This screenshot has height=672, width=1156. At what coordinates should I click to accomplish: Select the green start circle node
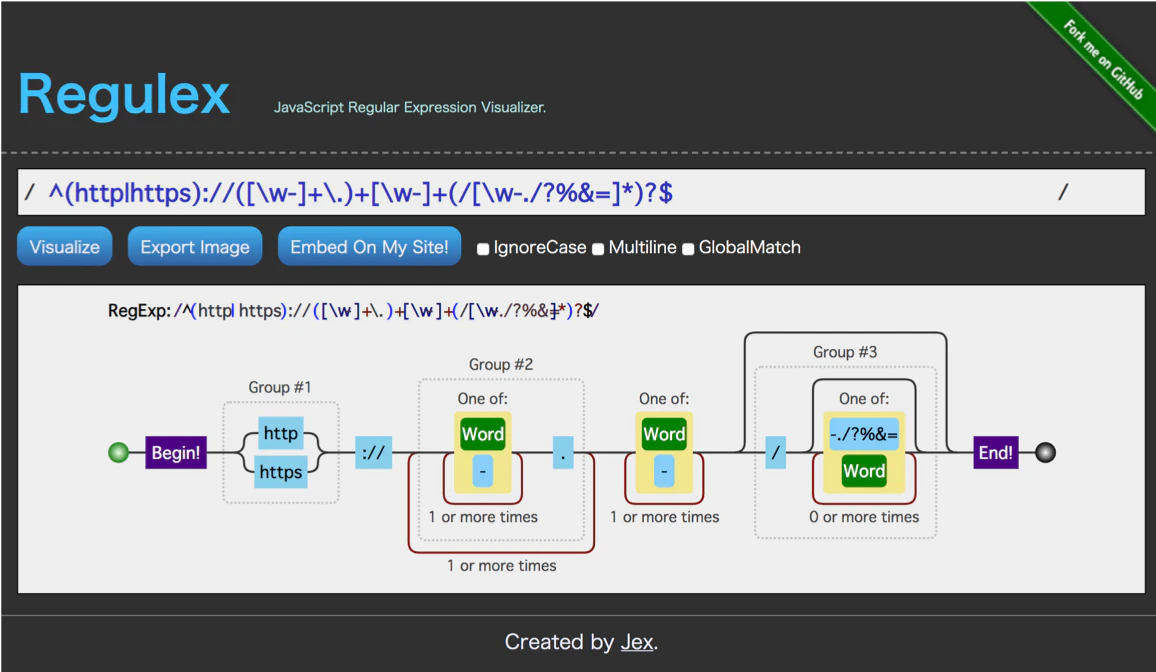[x=118, y=452]
